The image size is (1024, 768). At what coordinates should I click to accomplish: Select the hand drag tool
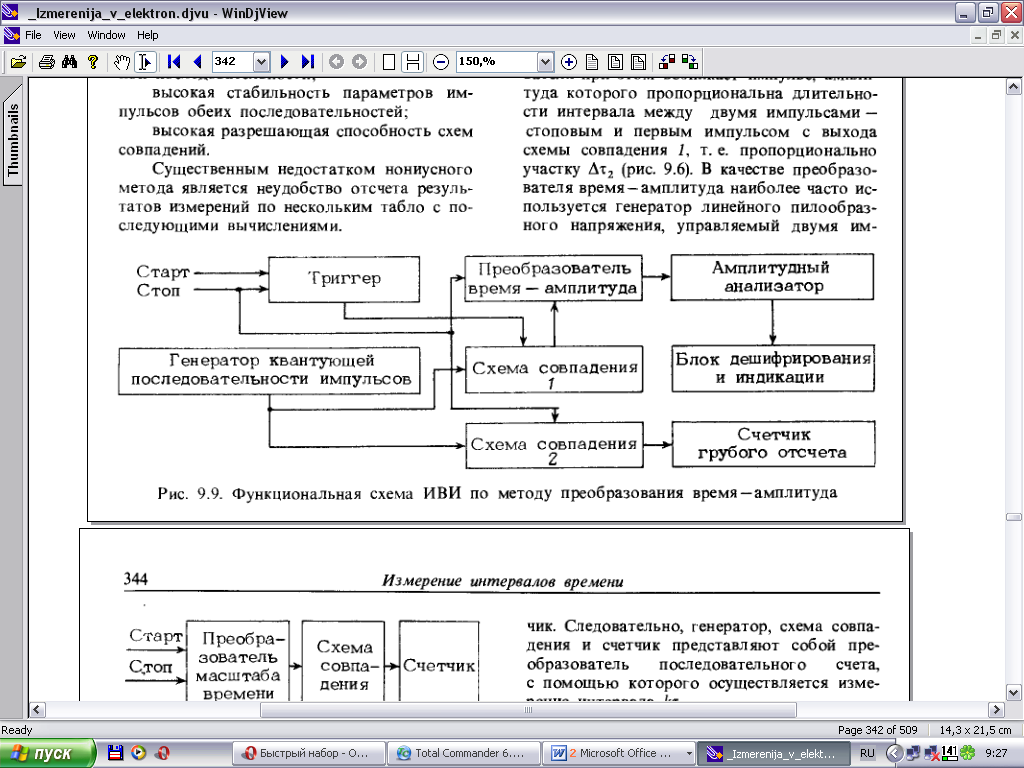coord(121,61)
